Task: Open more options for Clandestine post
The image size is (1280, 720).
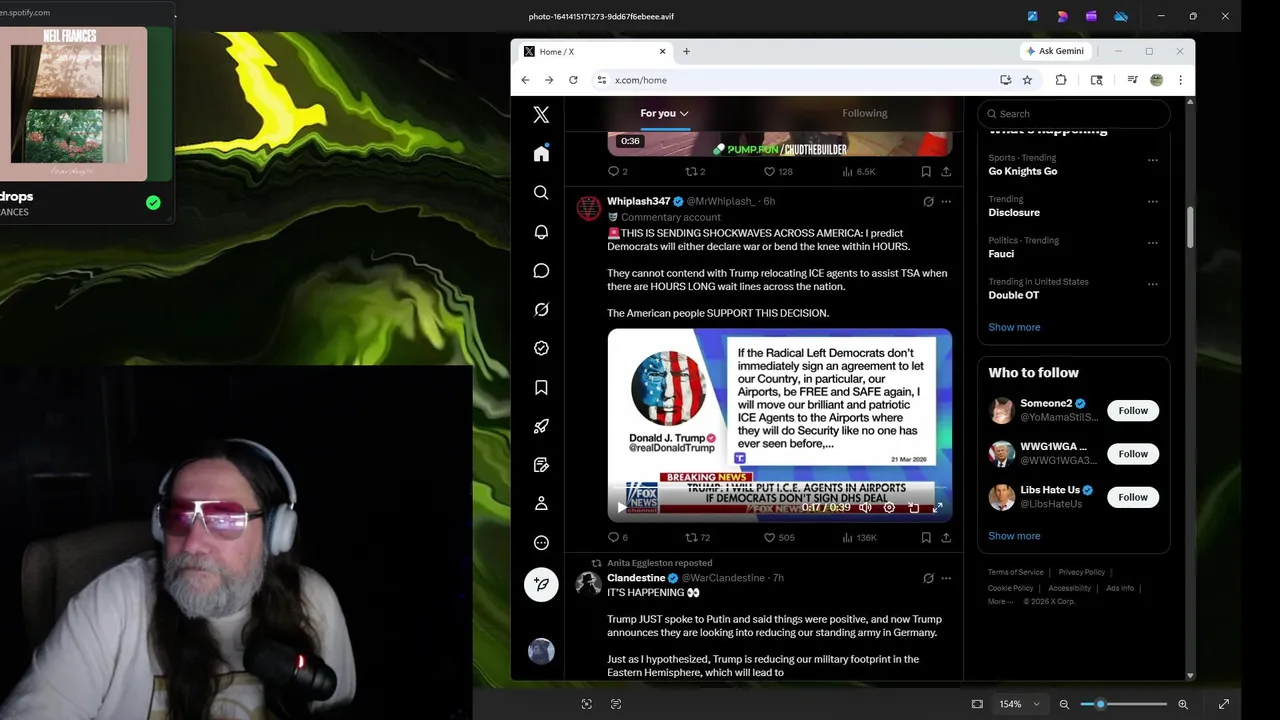Action: pos(946,578)
